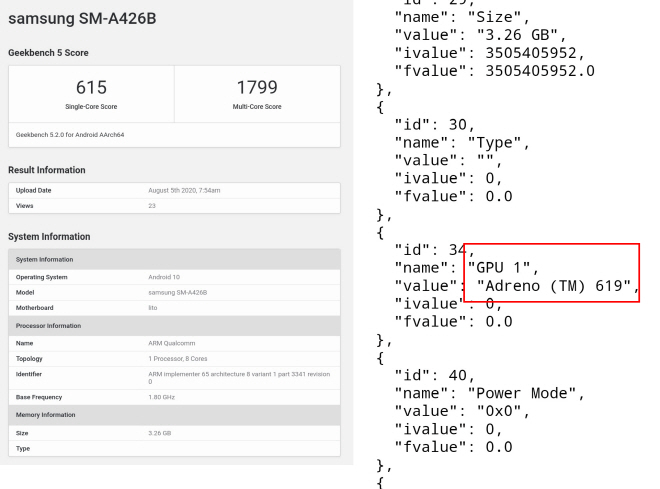This screenshot has width=660, height=489.
Task: Click the 'Multi-Core Score' label
Action: [257, 106]
